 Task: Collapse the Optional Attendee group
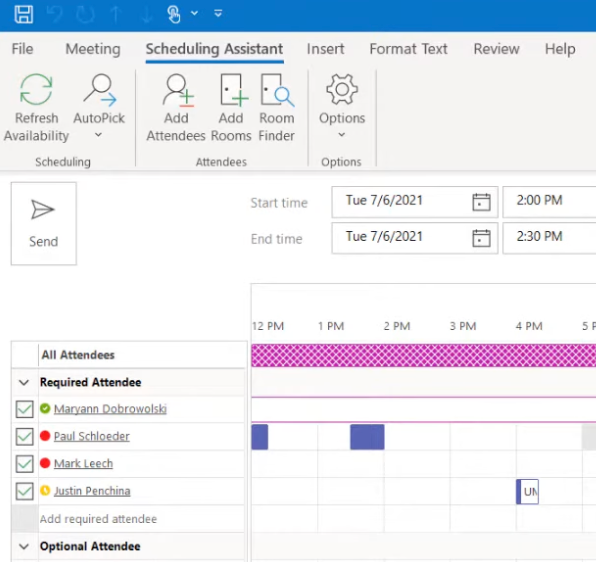point(24,546)
